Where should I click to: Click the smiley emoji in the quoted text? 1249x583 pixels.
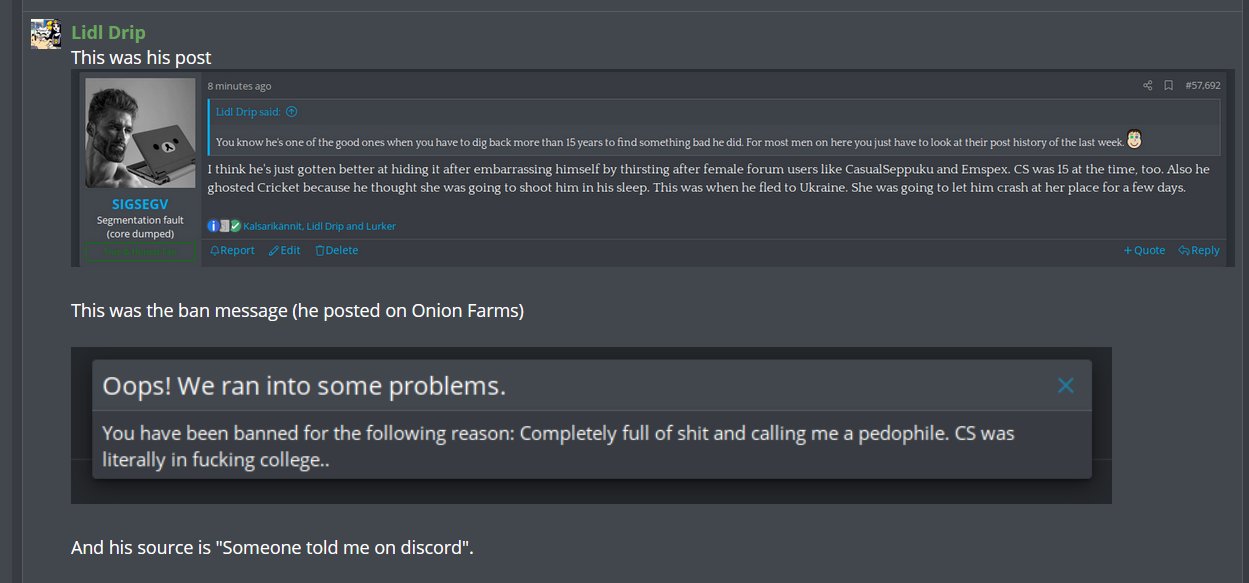(1135, 139)
